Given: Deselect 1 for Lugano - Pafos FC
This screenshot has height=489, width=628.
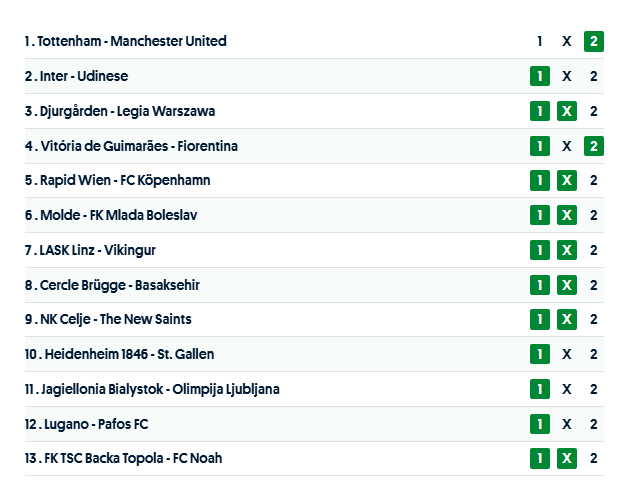Looking at the screenshot, I should [540, 424].
